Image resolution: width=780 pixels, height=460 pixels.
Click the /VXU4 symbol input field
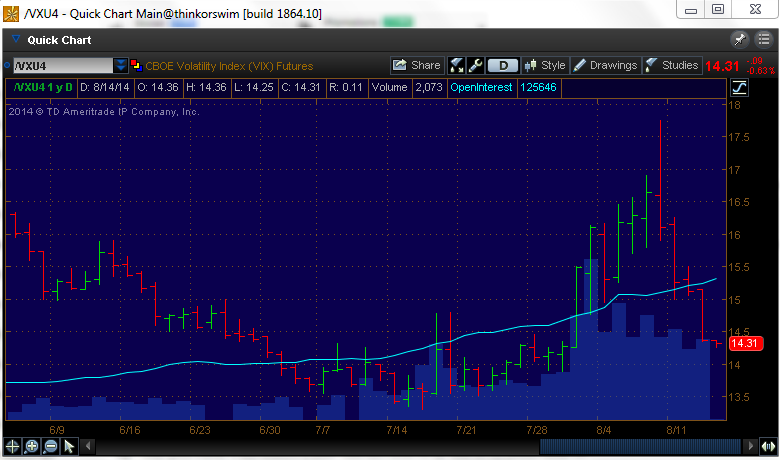coord(62,65)
